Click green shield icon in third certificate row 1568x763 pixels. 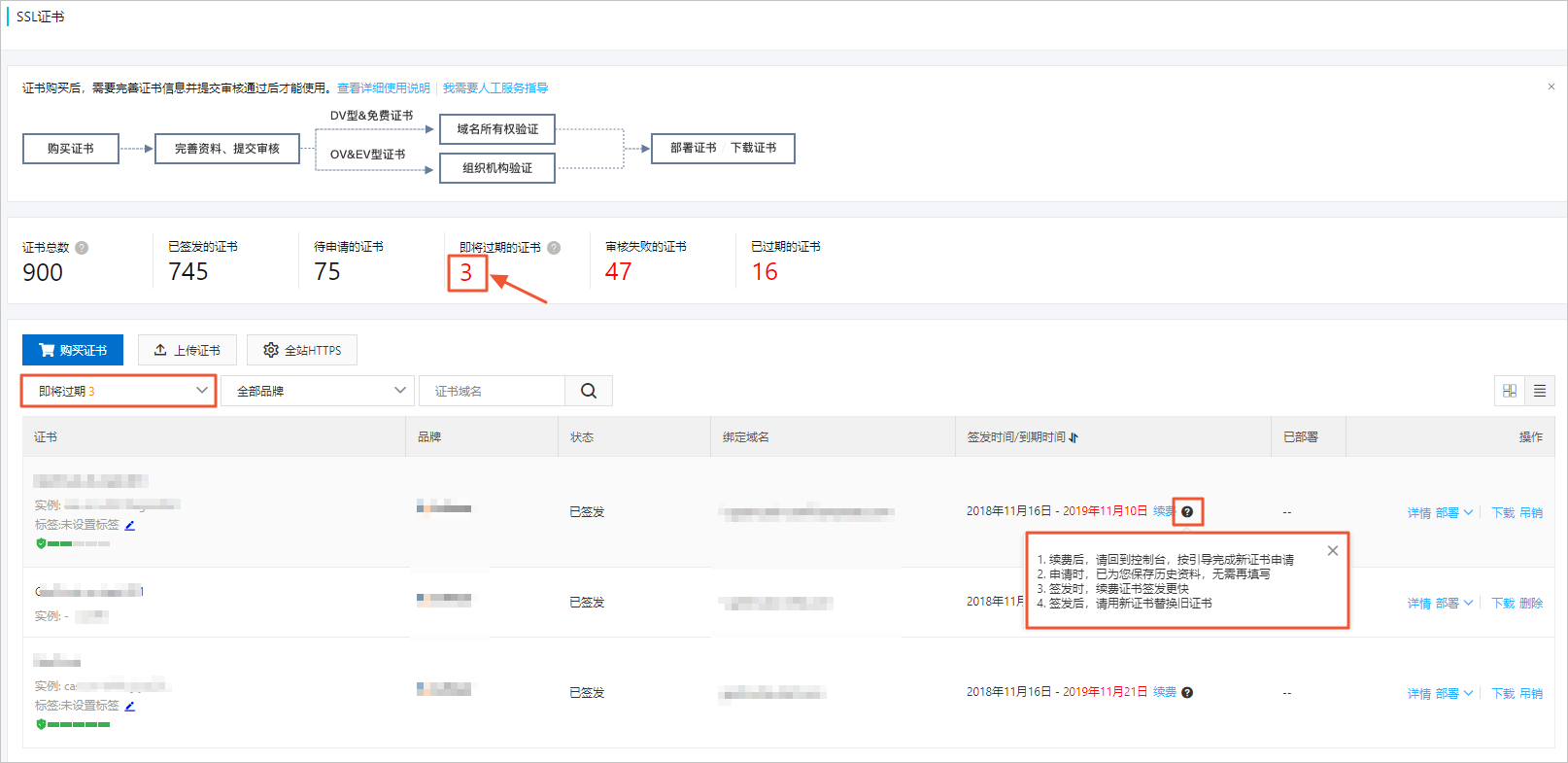pyautogui.click(x=41, y=724)
